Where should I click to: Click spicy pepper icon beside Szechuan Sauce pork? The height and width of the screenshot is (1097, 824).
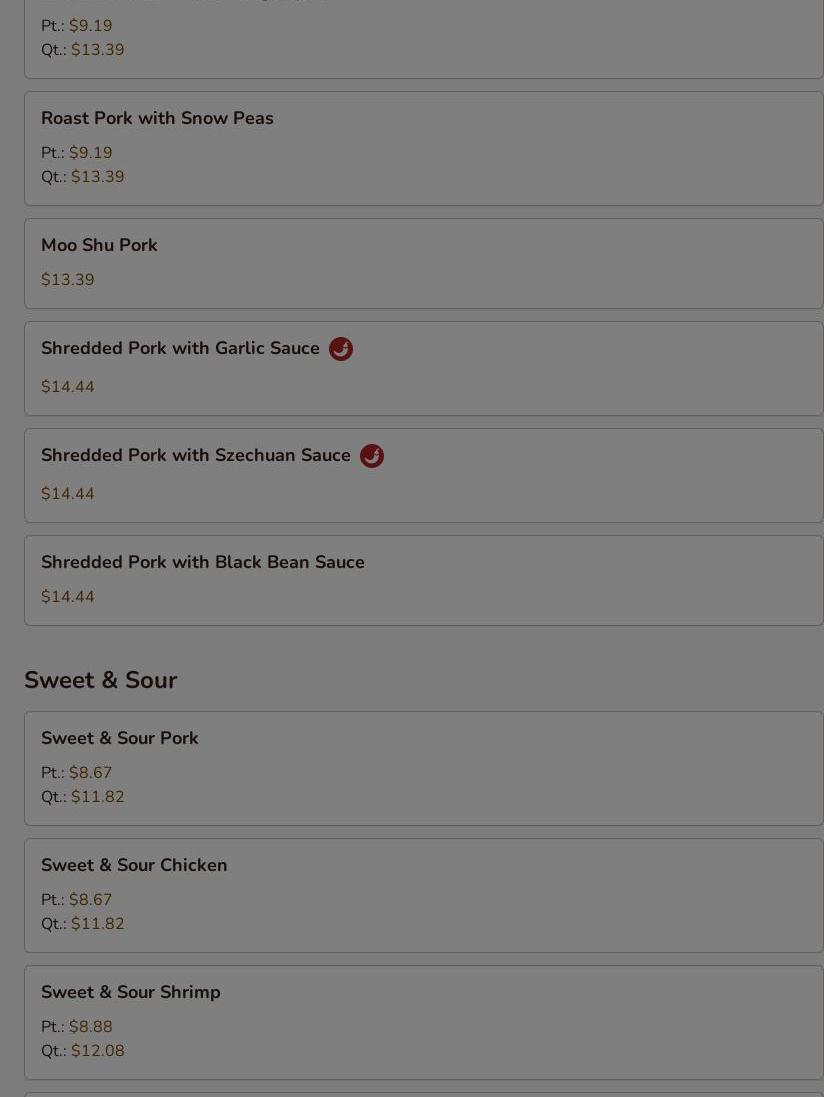coord(371,455)
